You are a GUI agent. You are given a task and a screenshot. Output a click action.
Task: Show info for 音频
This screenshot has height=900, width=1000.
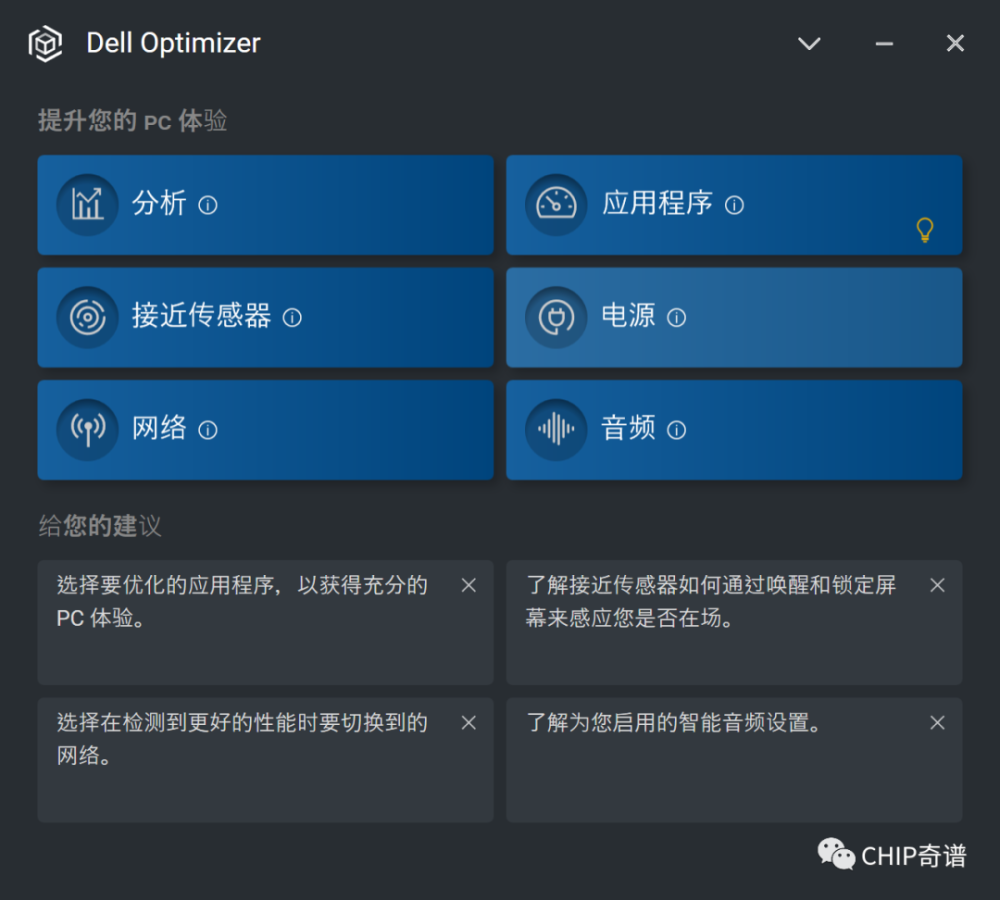pos(677,430)
